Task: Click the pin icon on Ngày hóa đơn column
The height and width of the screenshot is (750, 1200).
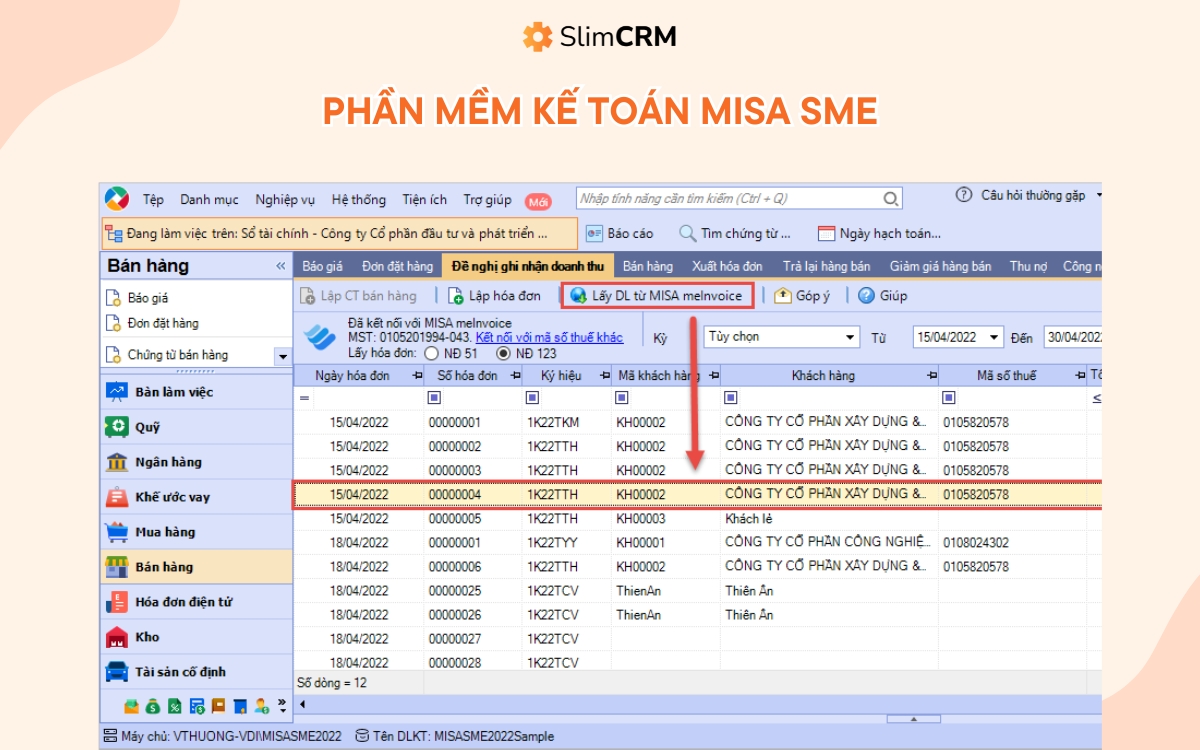Action: (417, 375)
